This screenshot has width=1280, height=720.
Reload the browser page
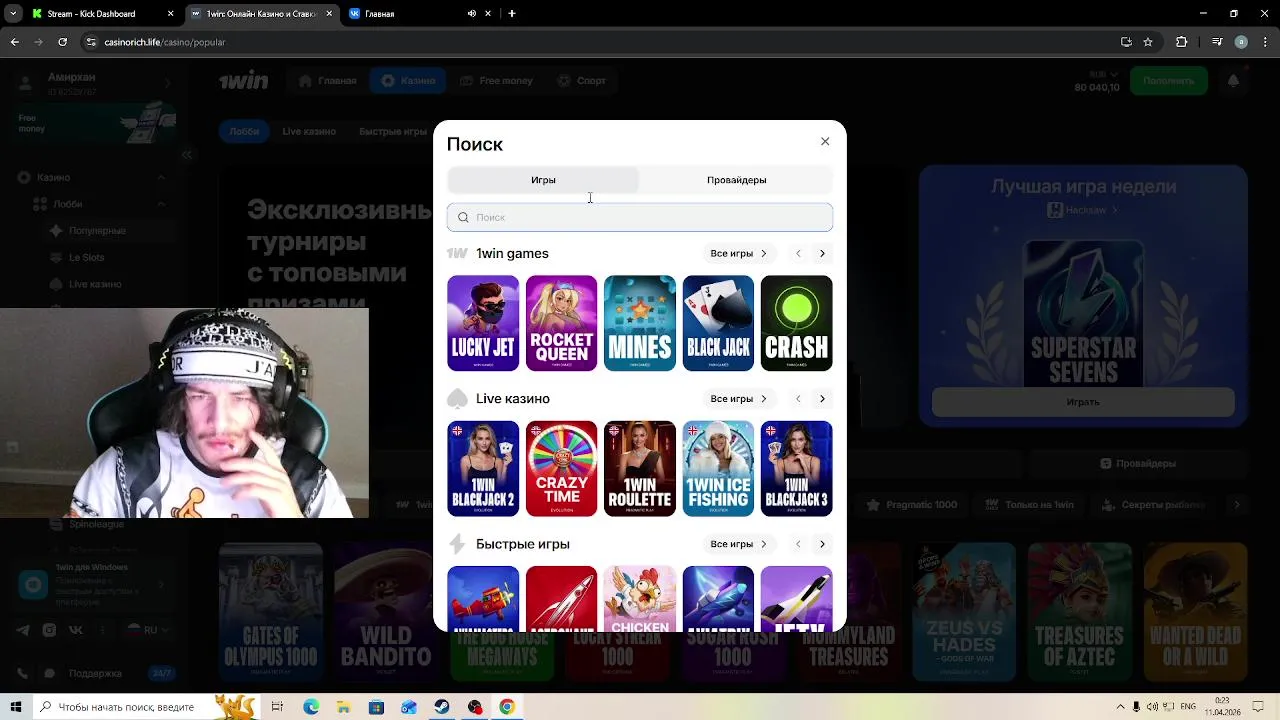[x=62, y=42]
